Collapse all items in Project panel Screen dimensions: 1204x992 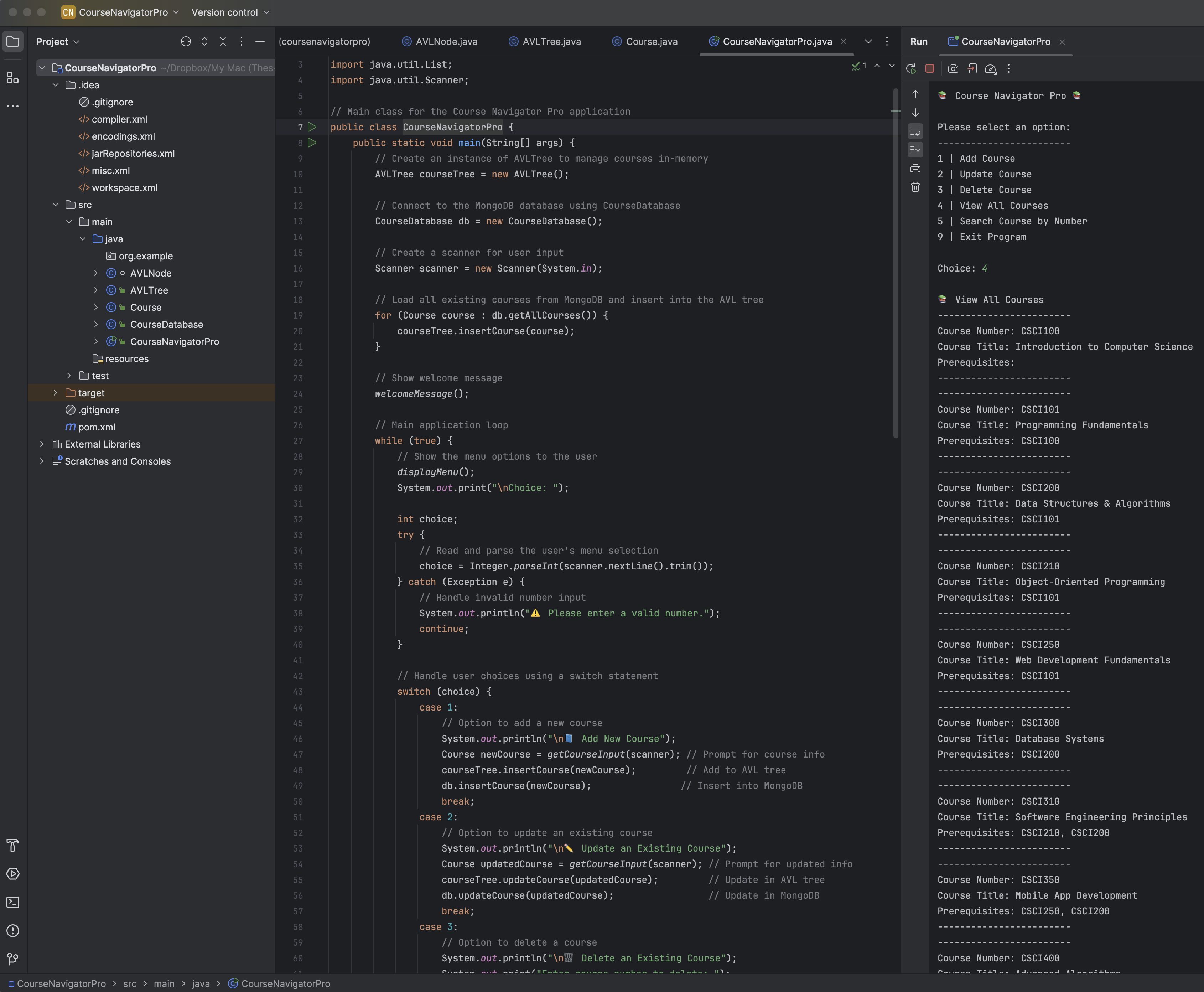point(223,42)
